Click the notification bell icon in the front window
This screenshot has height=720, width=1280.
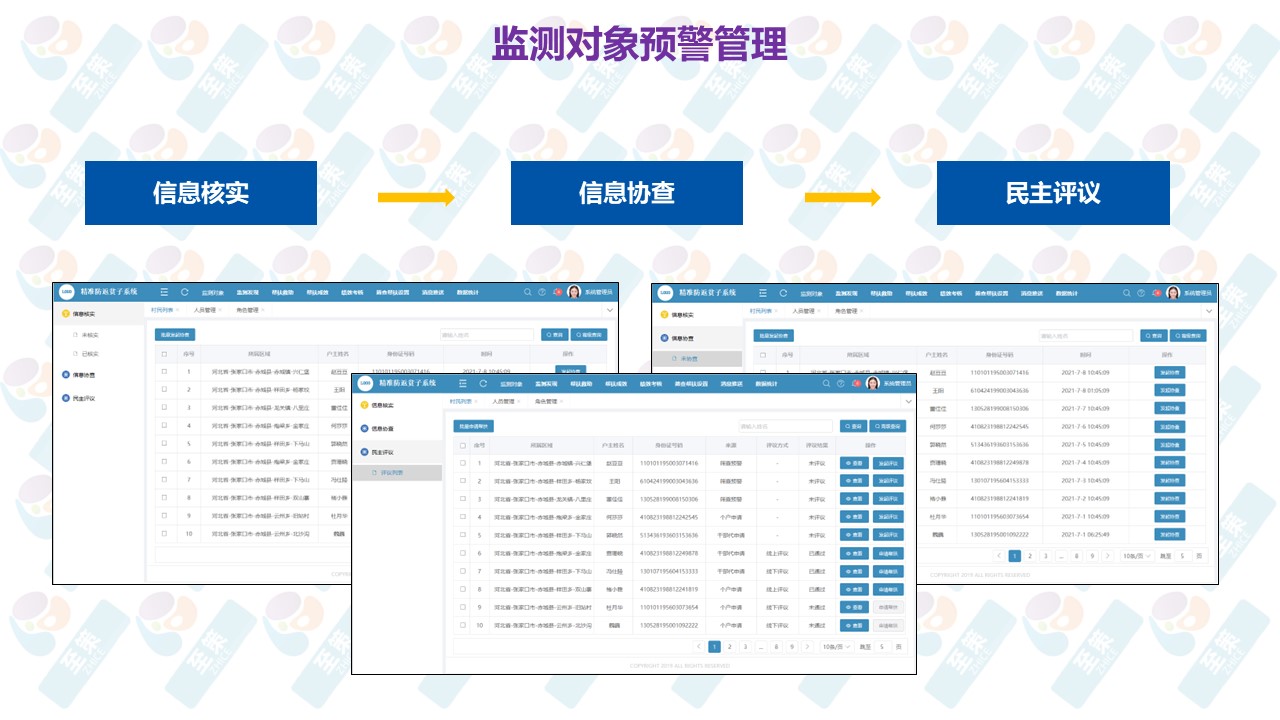tap(856, 383)
